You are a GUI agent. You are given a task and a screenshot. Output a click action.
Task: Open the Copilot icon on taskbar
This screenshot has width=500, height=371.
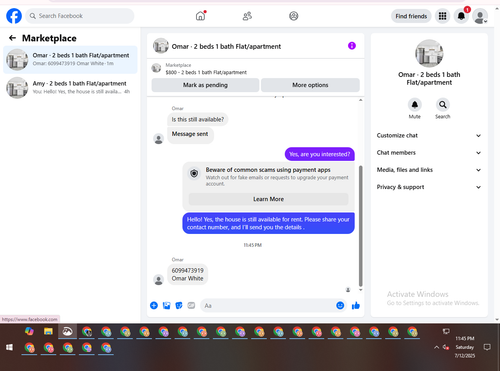pos(29,332)
